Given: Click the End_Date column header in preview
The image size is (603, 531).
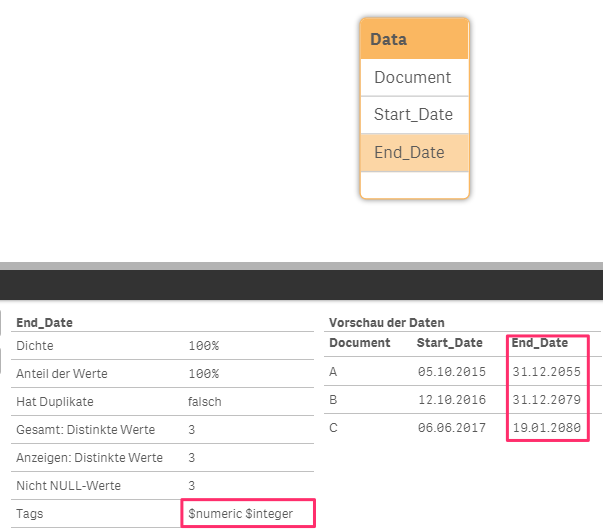Looking at the screenshot, I should pyautogui.click(x=540, y=343).
